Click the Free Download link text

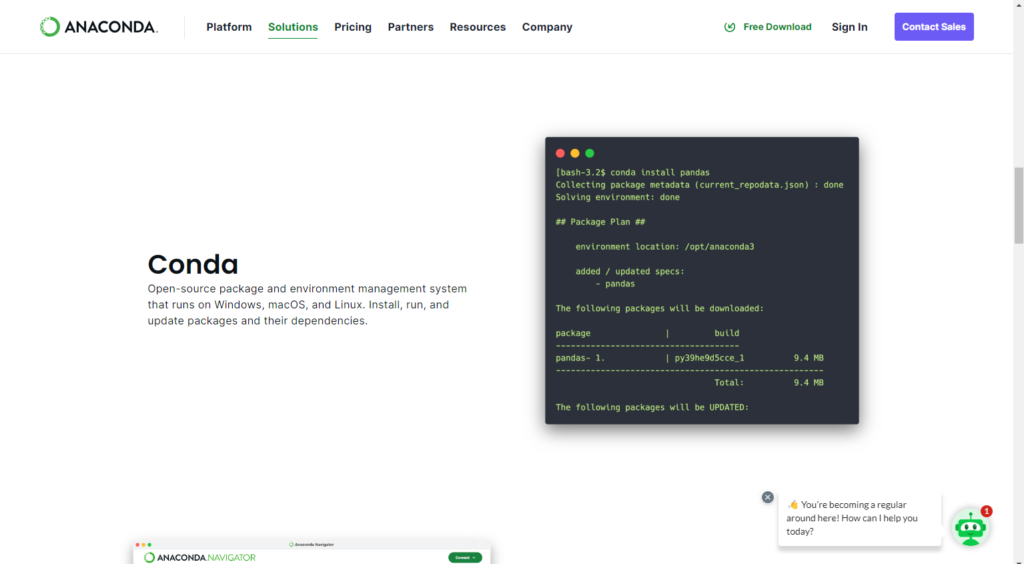777,27
